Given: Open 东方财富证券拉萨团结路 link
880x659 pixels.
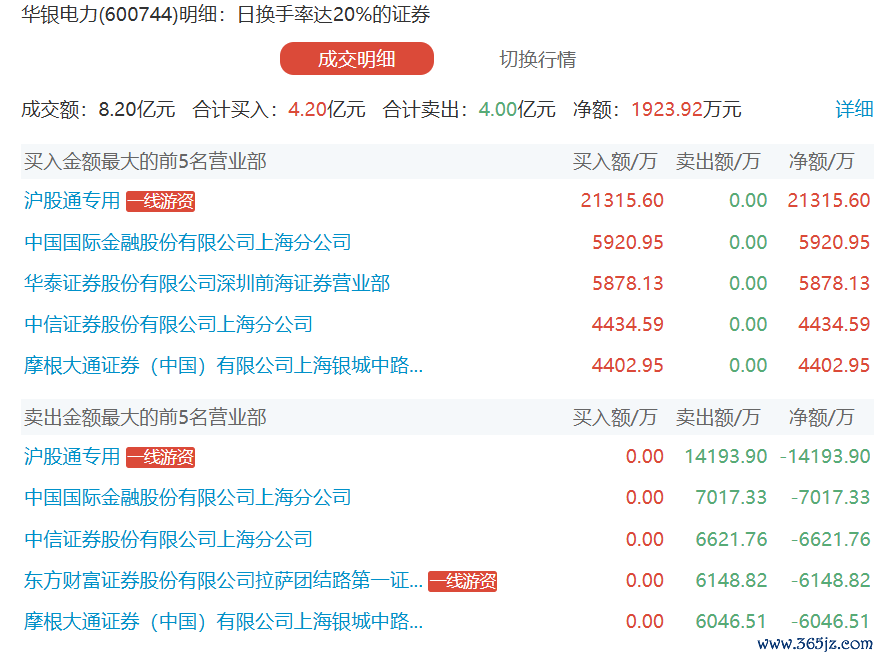Looking at the screenshot, I should click(223, 580).
